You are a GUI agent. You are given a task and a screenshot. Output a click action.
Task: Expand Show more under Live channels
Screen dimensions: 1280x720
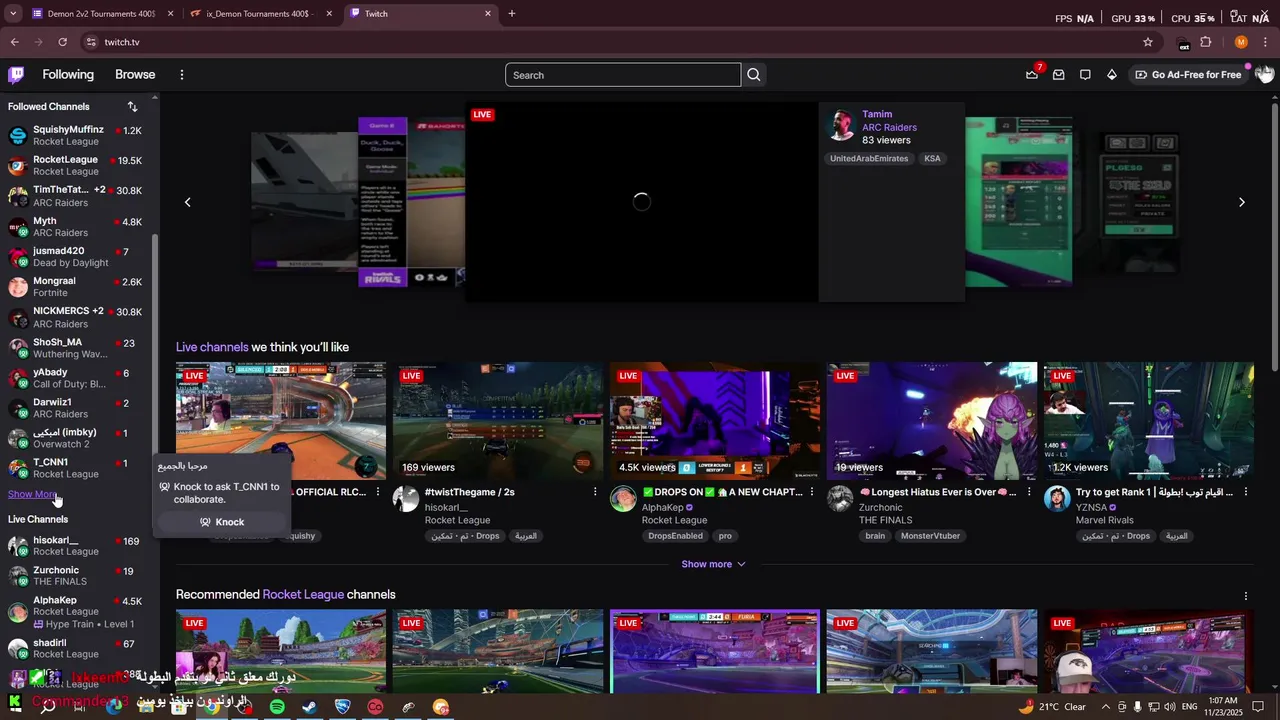point(713,564)
